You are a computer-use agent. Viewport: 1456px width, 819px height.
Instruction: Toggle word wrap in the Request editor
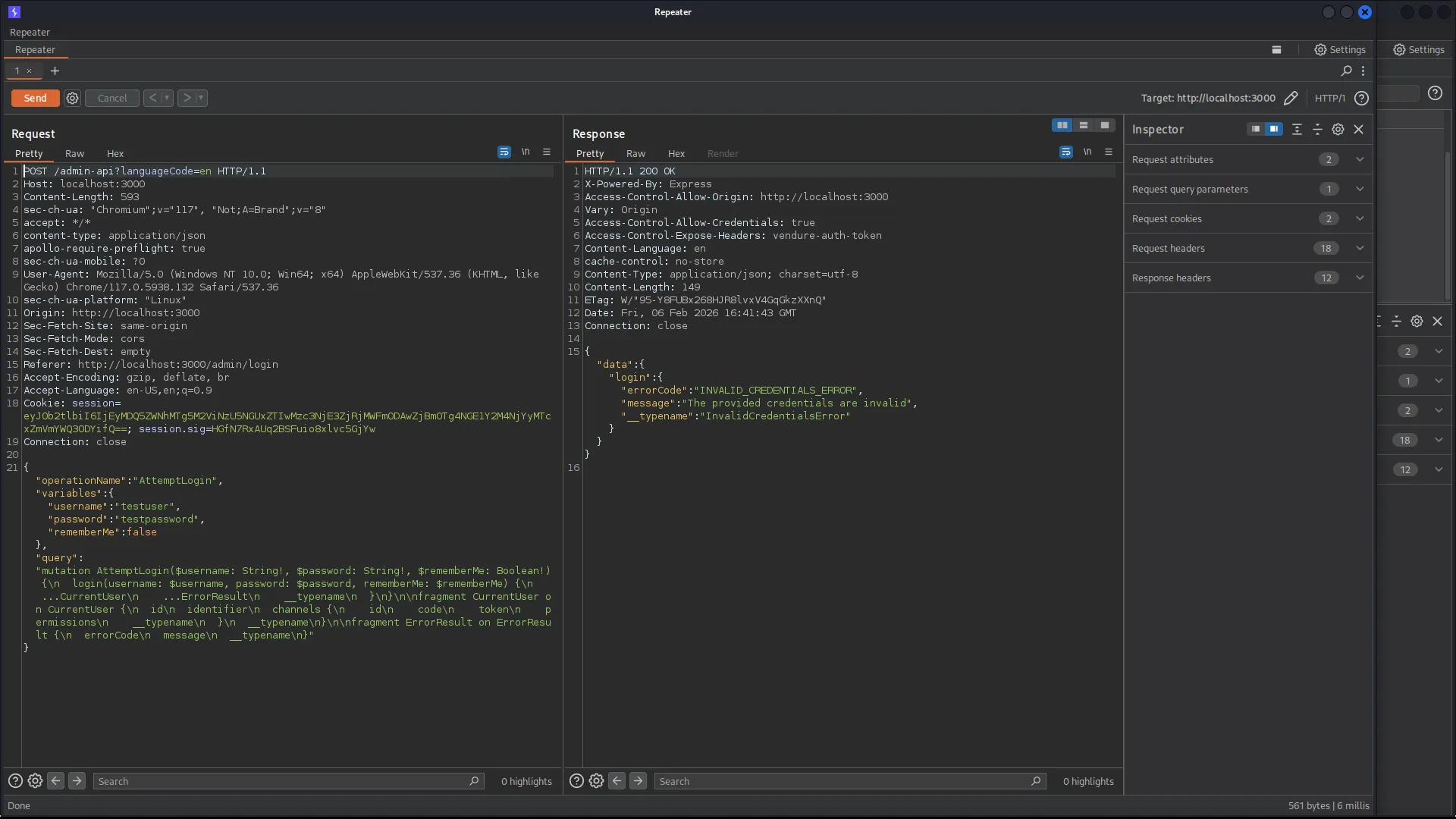pyautogui.click(x=504, y=152)
